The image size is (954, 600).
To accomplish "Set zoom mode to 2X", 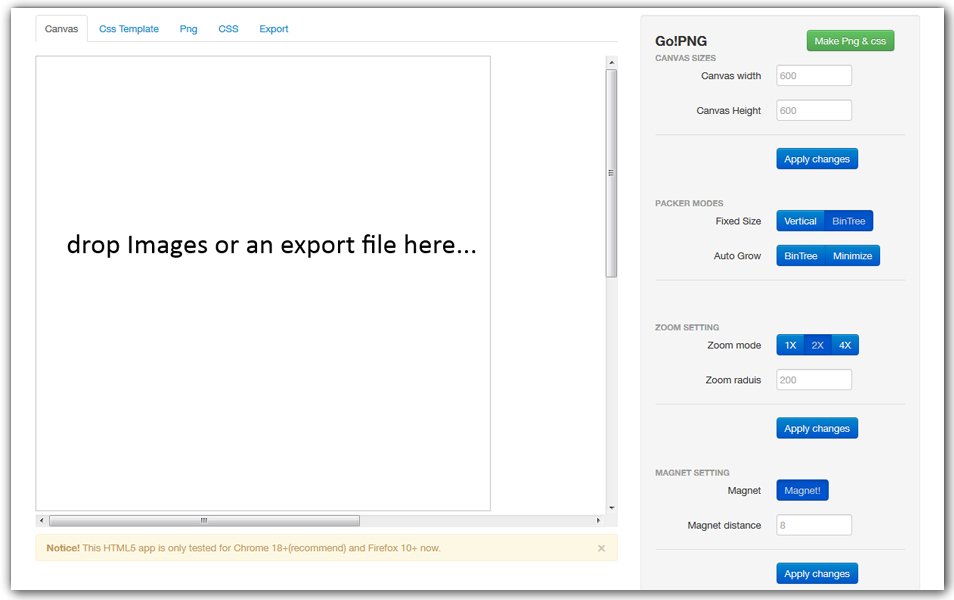I will 817,345.
